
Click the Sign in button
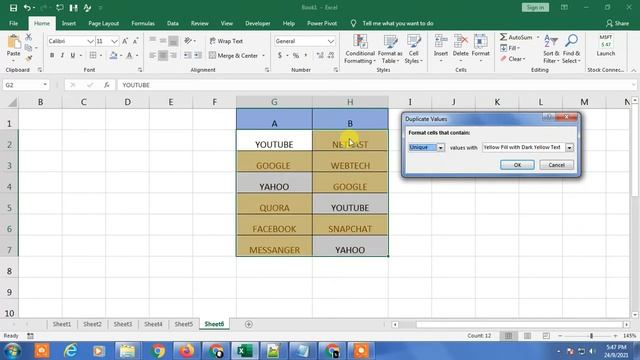[x=535, y=8]
